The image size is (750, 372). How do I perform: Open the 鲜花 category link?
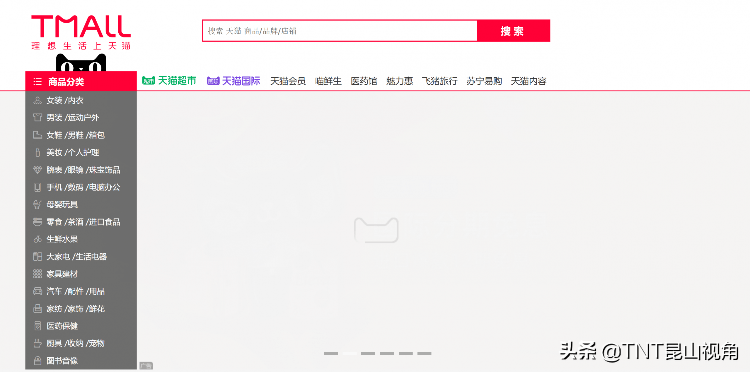97,309
